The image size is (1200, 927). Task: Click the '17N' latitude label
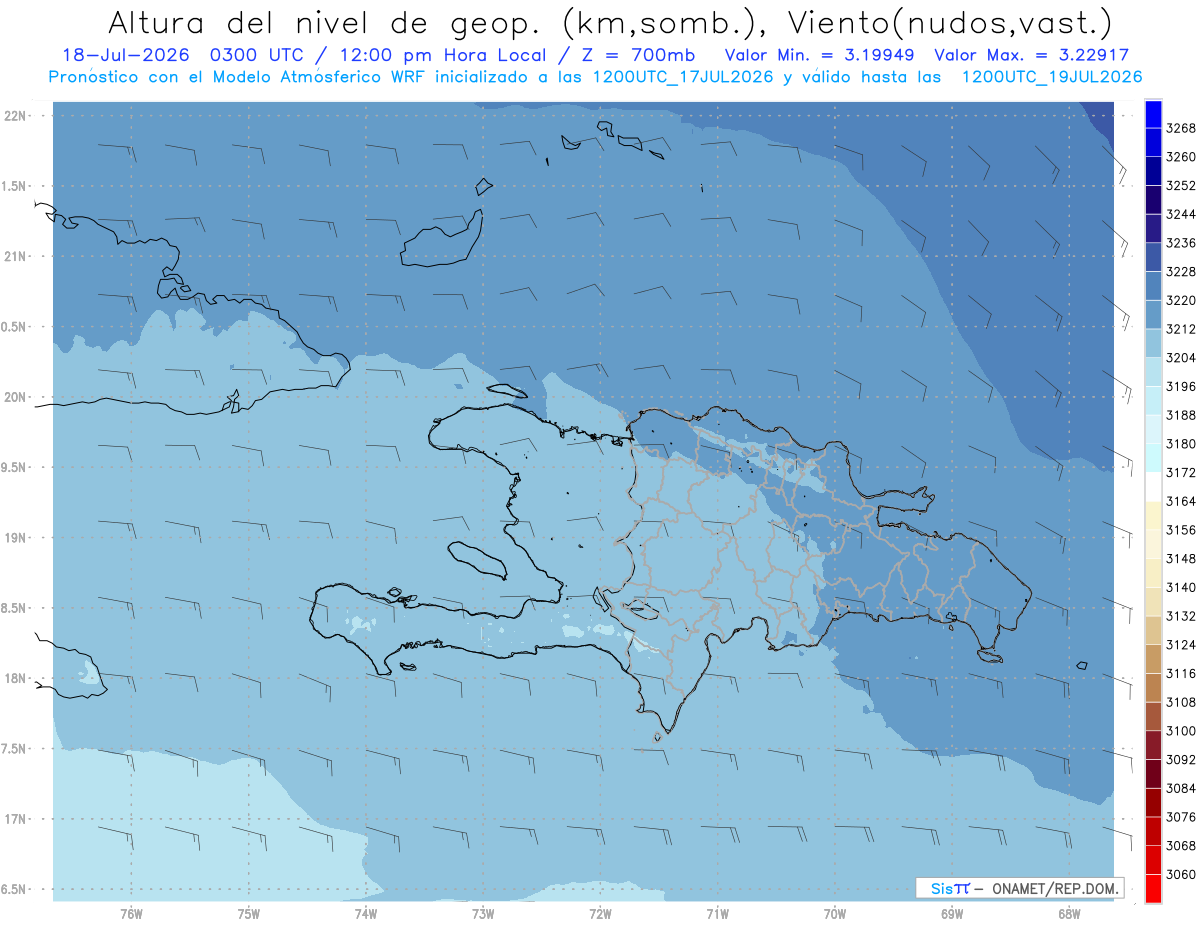click(x=16, y=819)
